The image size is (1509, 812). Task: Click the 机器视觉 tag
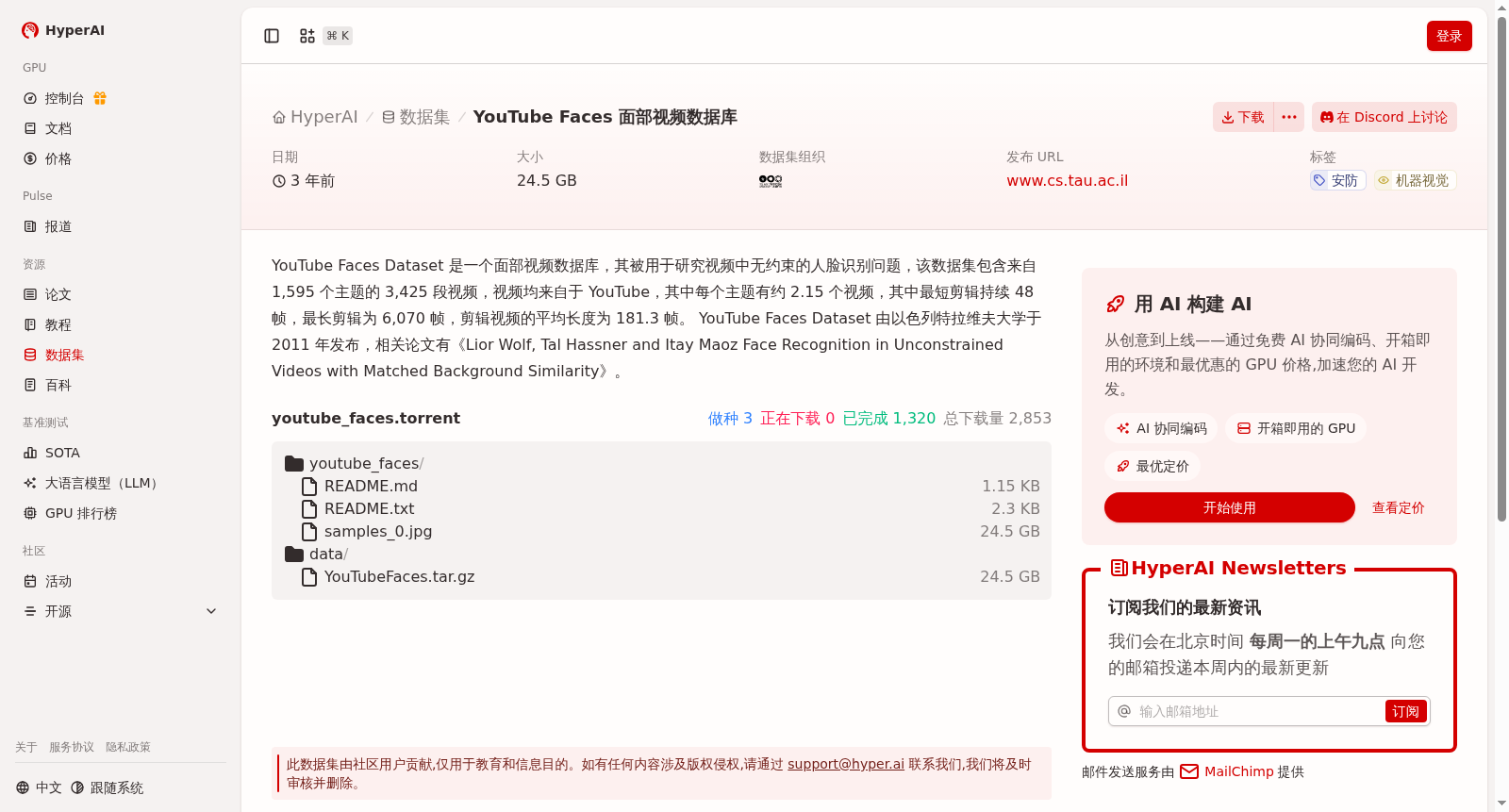click(x=1415, y=181)
